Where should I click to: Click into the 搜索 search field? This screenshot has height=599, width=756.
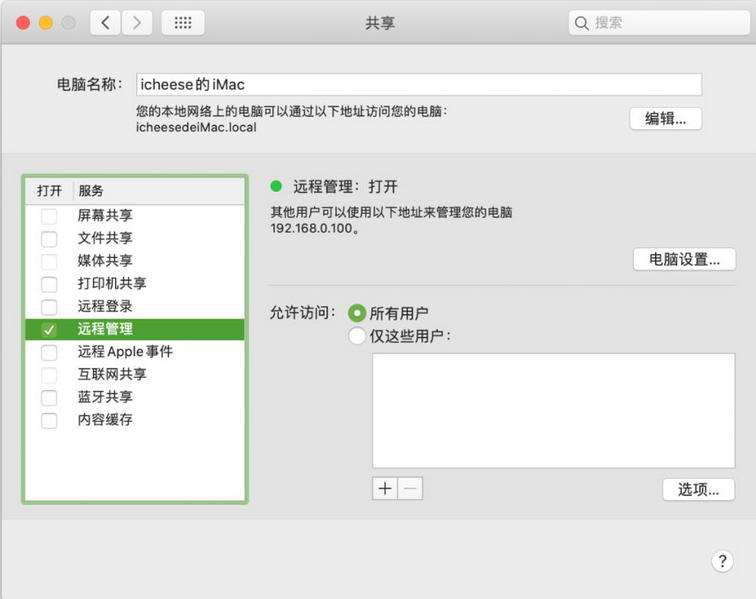[659, 23]
